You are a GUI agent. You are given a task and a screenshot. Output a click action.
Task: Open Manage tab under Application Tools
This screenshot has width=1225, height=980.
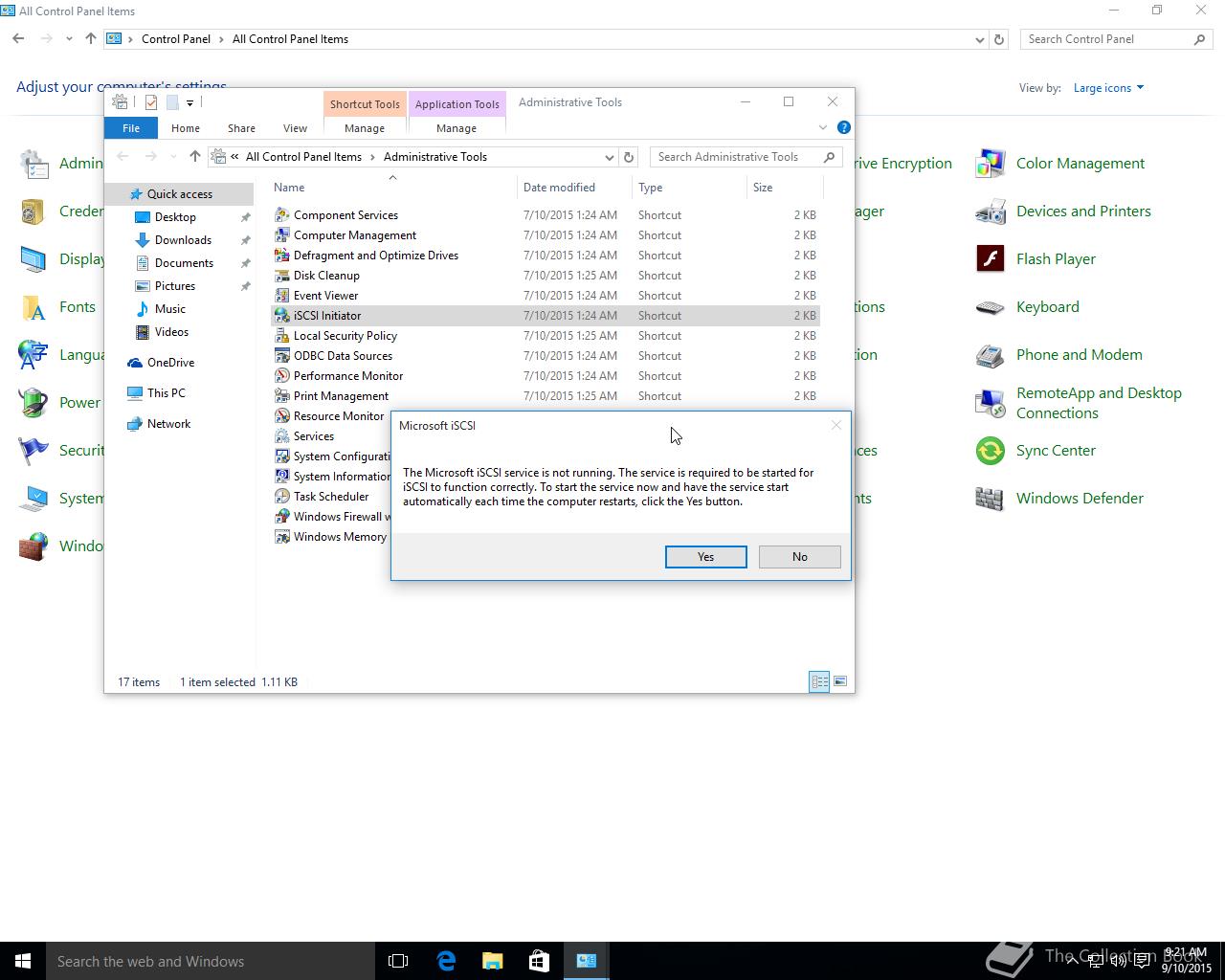457,128
